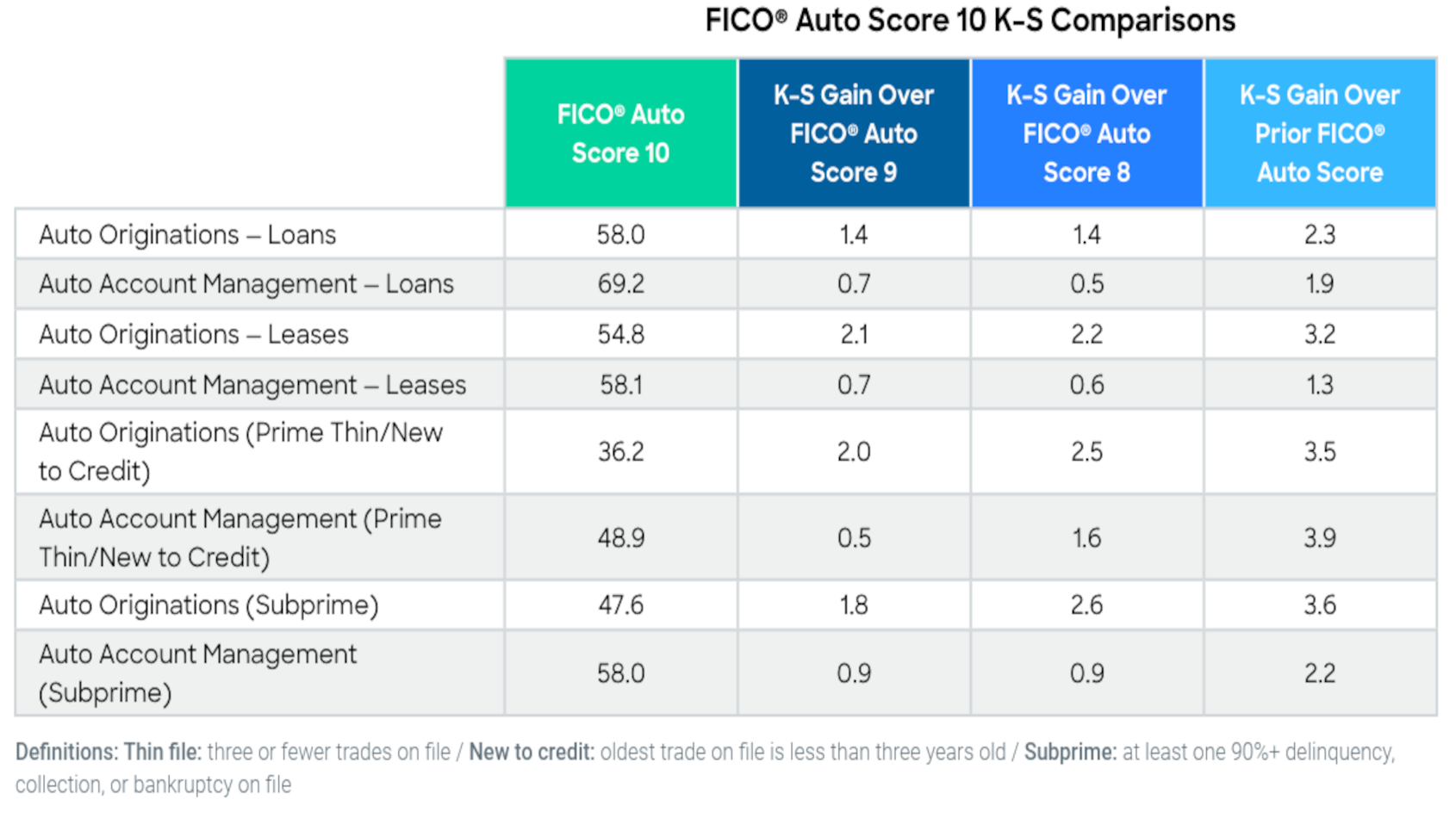Select the "Auto Account Management (Subprime)" row label
This screenshot has width=1456, height=818.
pos(197,672)
